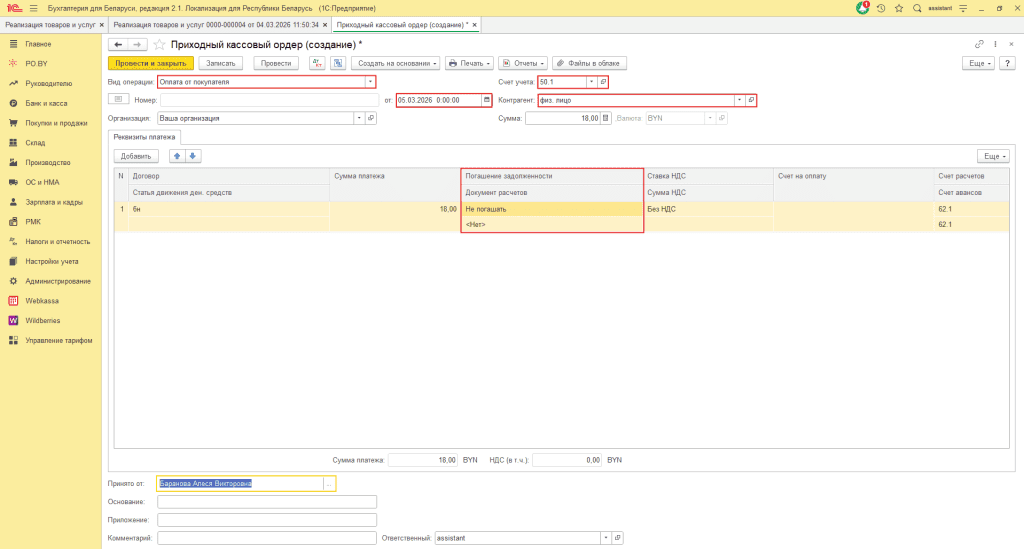Move row up with blue arrow
1024x549 pixels.
pyautogui.click(x=177, y=156)
